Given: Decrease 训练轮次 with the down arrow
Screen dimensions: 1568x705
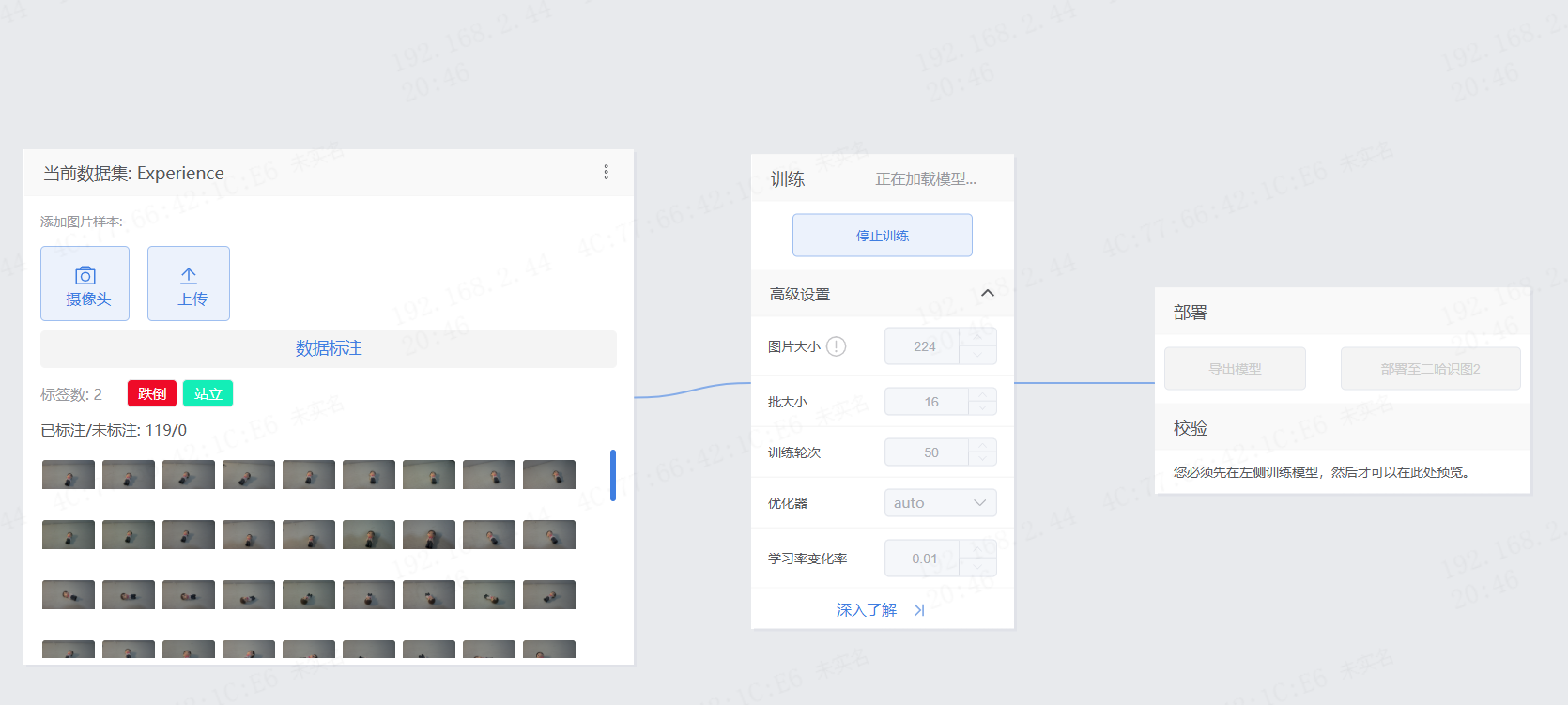Looking at the screenshot, I should tap(982, 459).
